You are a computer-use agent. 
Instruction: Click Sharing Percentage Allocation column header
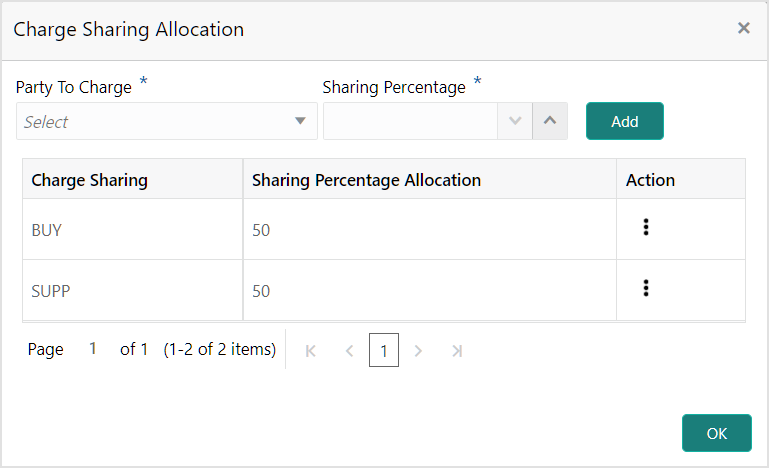(x=366, y=180)
